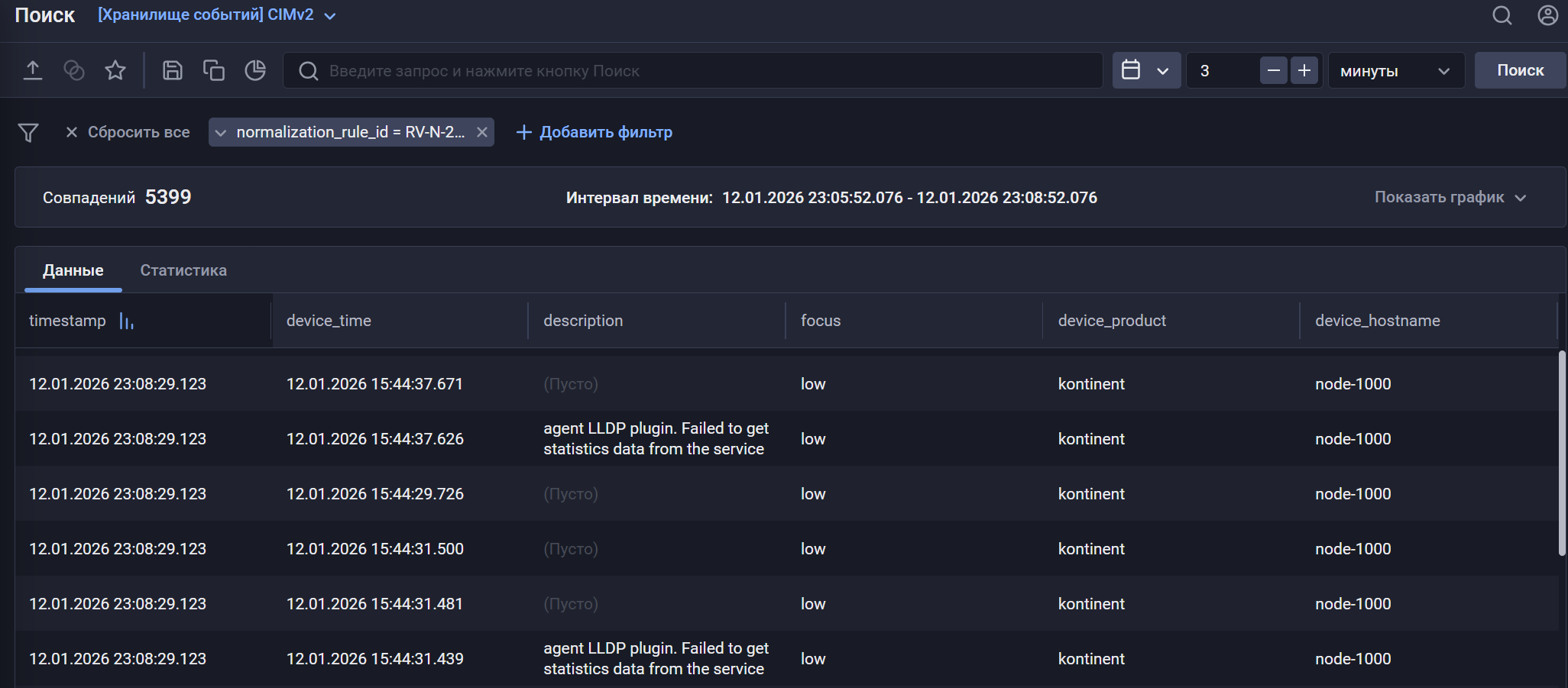This screenshot has width=1568, height=688.
Task: Click the user profile icon top right
Action: click(1548, 15)
